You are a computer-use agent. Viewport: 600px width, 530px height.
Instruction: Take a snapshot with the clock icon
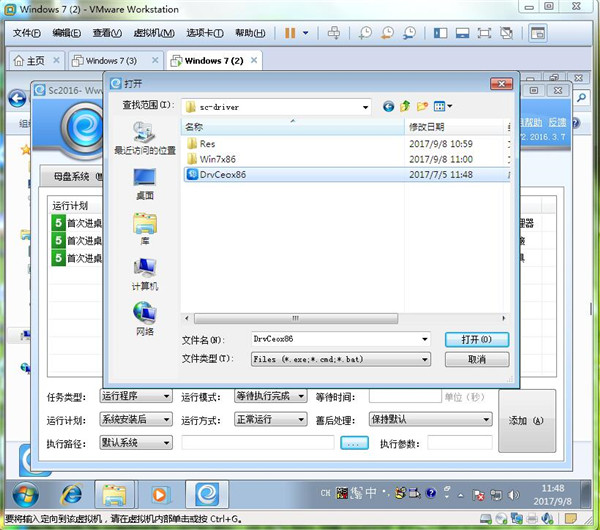click(x=365, y=33)
